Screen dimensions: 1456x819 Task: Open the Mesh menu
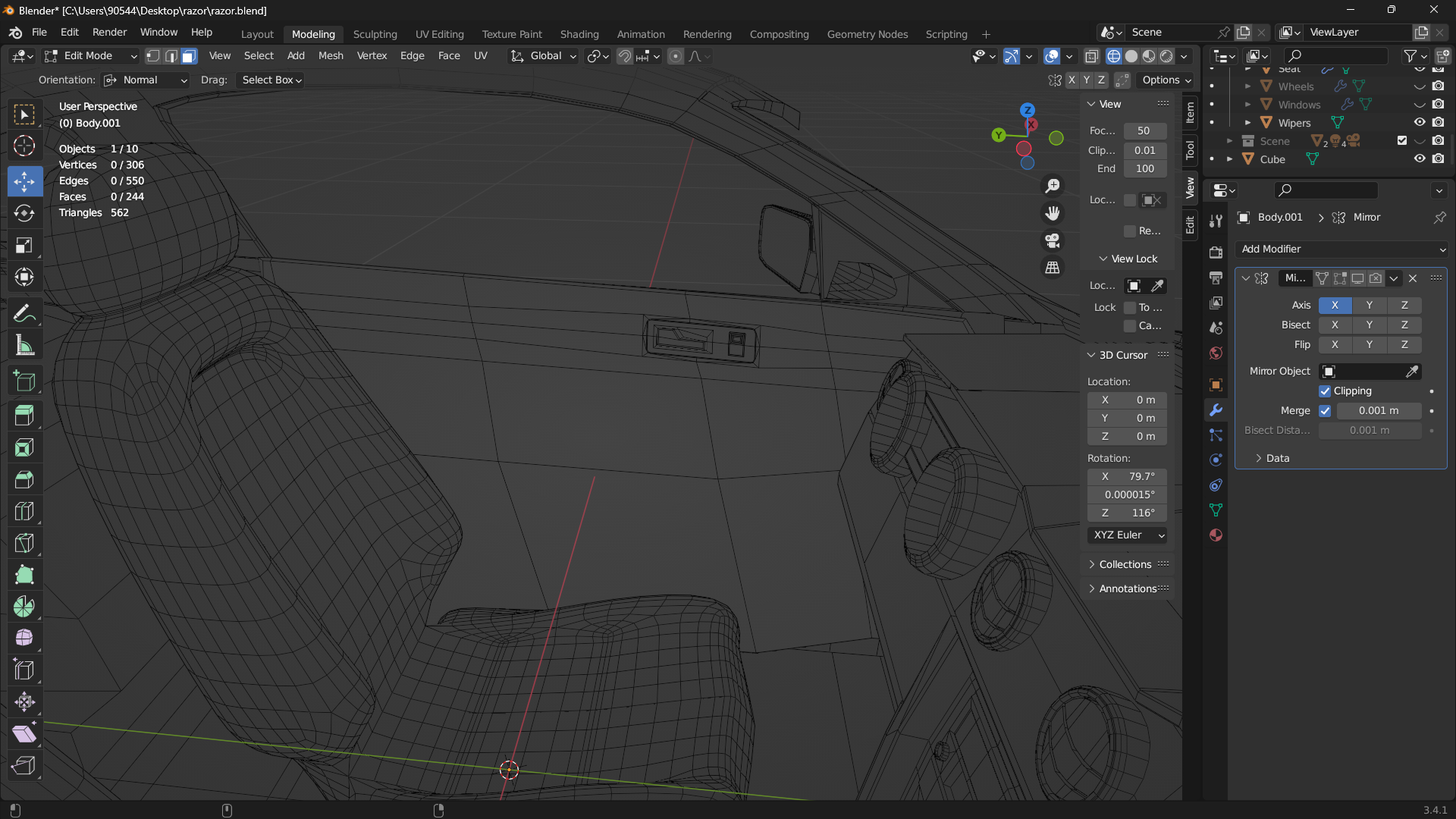pyautogui.click(x=331, y=56)
